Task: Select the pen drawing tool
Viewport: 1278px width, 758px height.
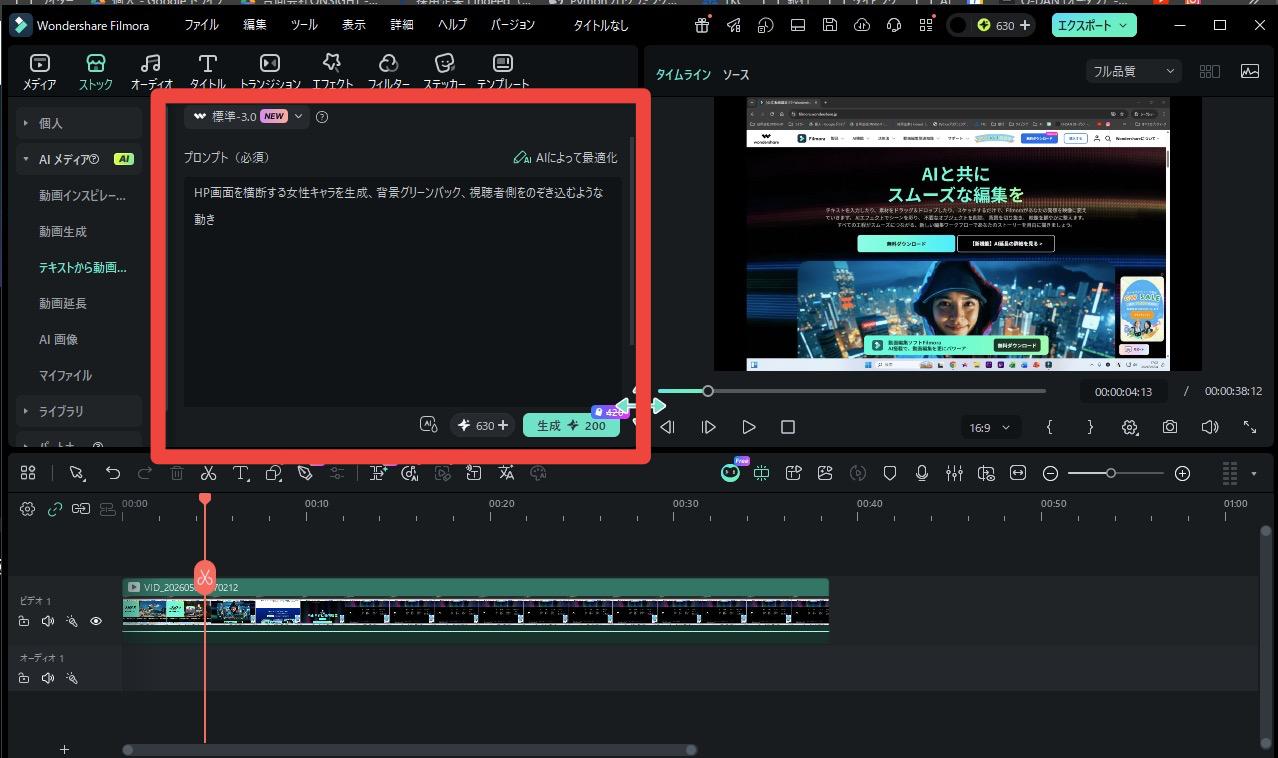Action: 305,473
